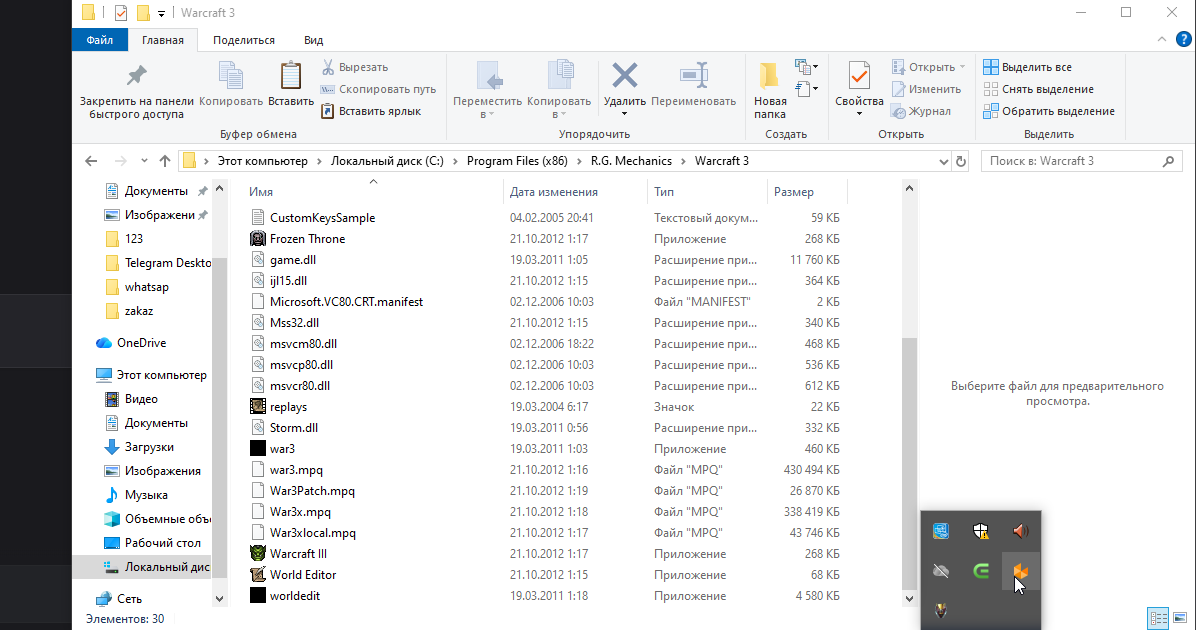Click the Журнал history icon
The image size is (1196, 630).
coord(899,112)
